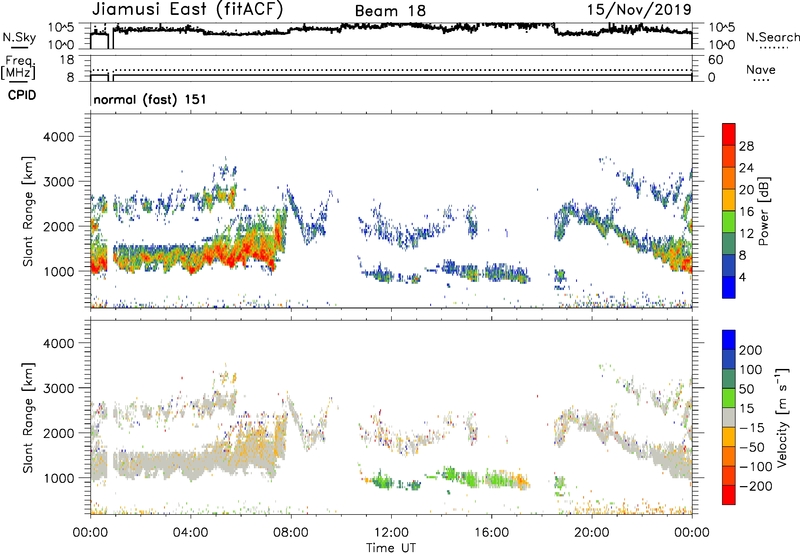This screenshot has width=800, height=554.
Task: Click the 'Power [dB]' color bar label
Action: click(763, 211)
